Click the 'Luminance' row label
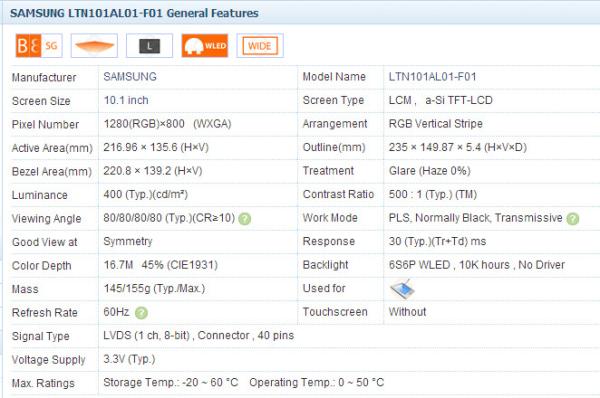This screenshot has height=398, width=600. tap(39, 195)
